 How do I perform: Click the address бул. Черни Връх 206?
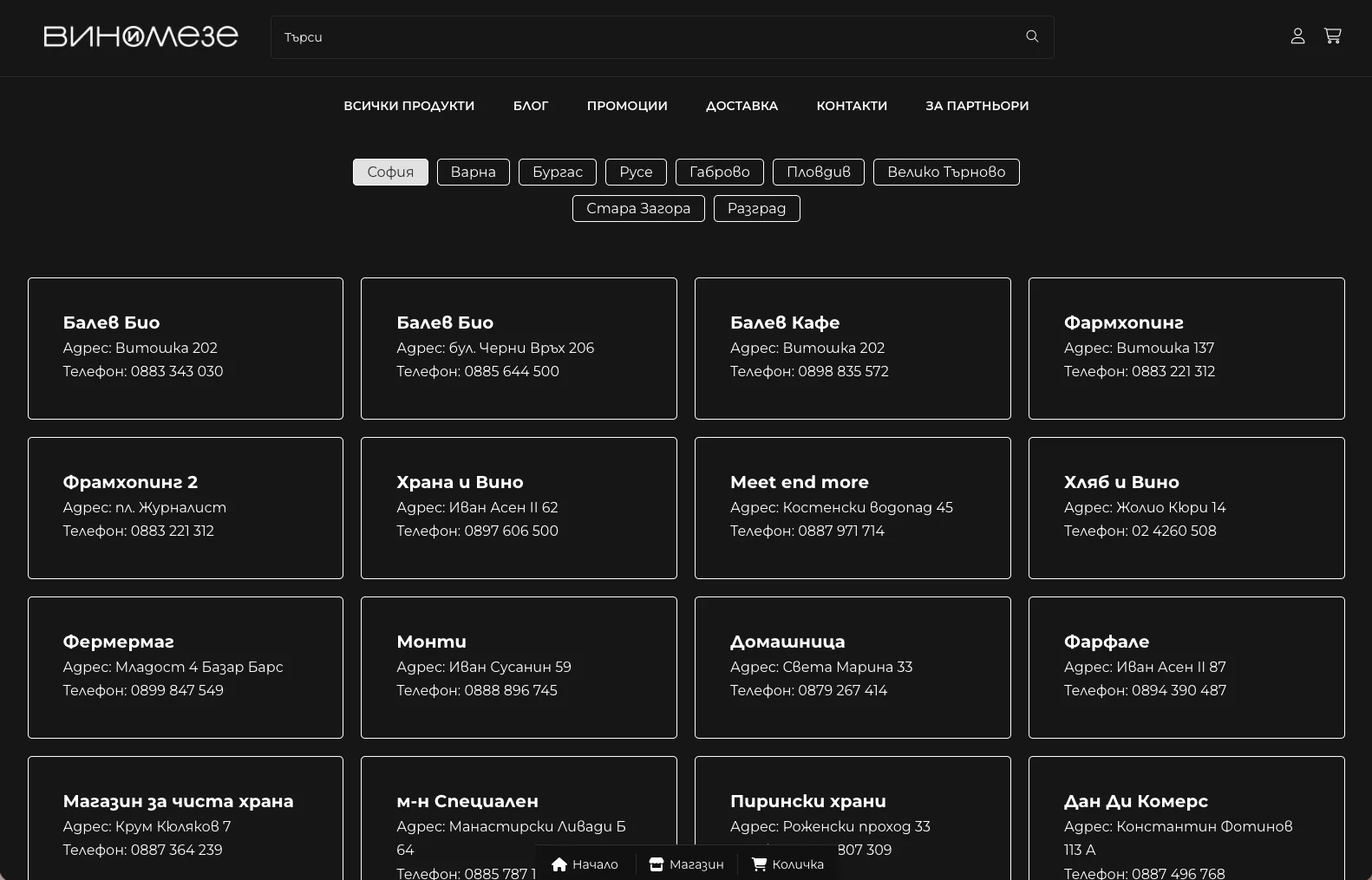point(521,348)
